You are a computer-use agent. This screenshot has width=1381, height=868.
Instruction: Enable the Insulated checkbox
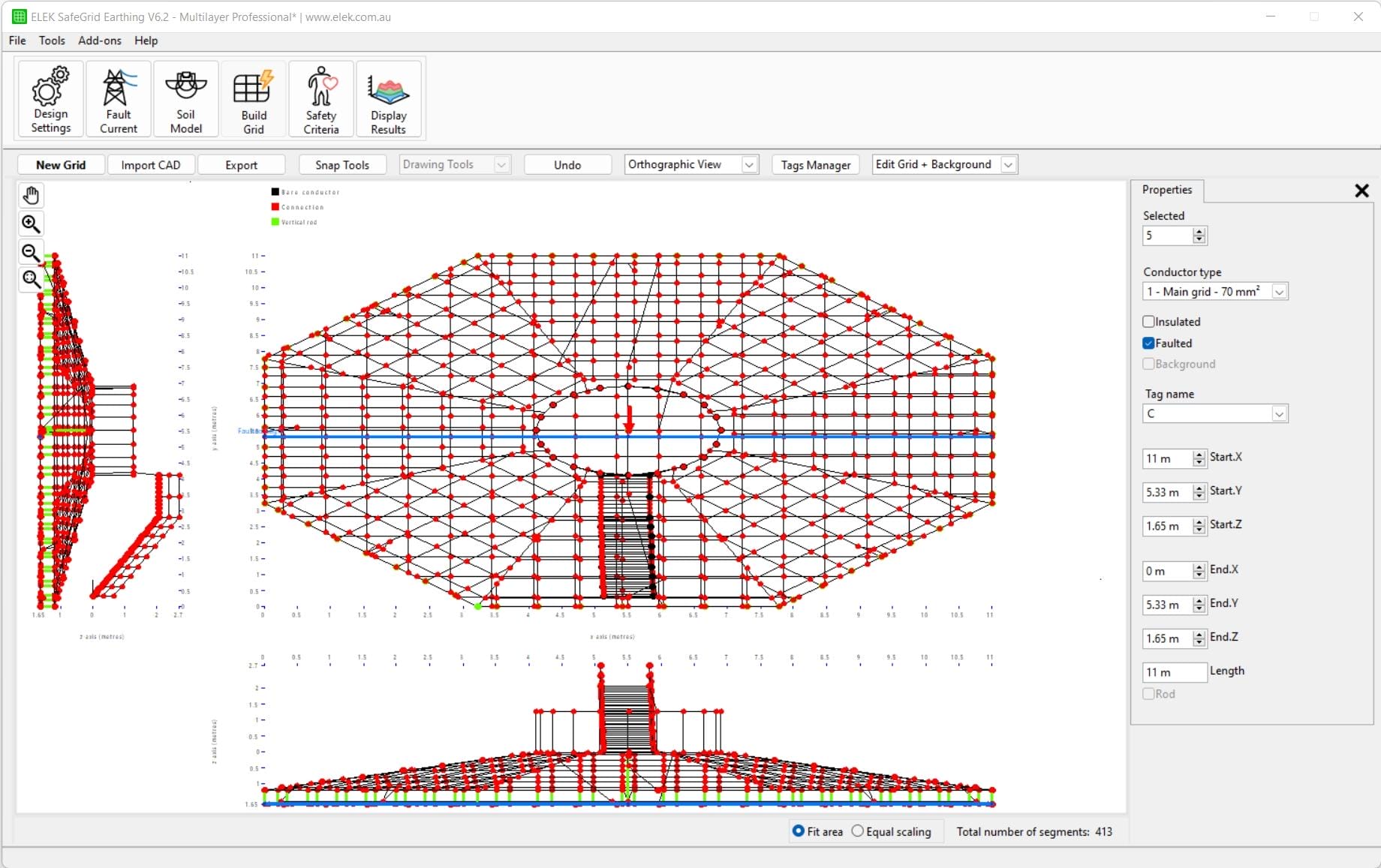pyautogui.click(x=1148, y=321)
